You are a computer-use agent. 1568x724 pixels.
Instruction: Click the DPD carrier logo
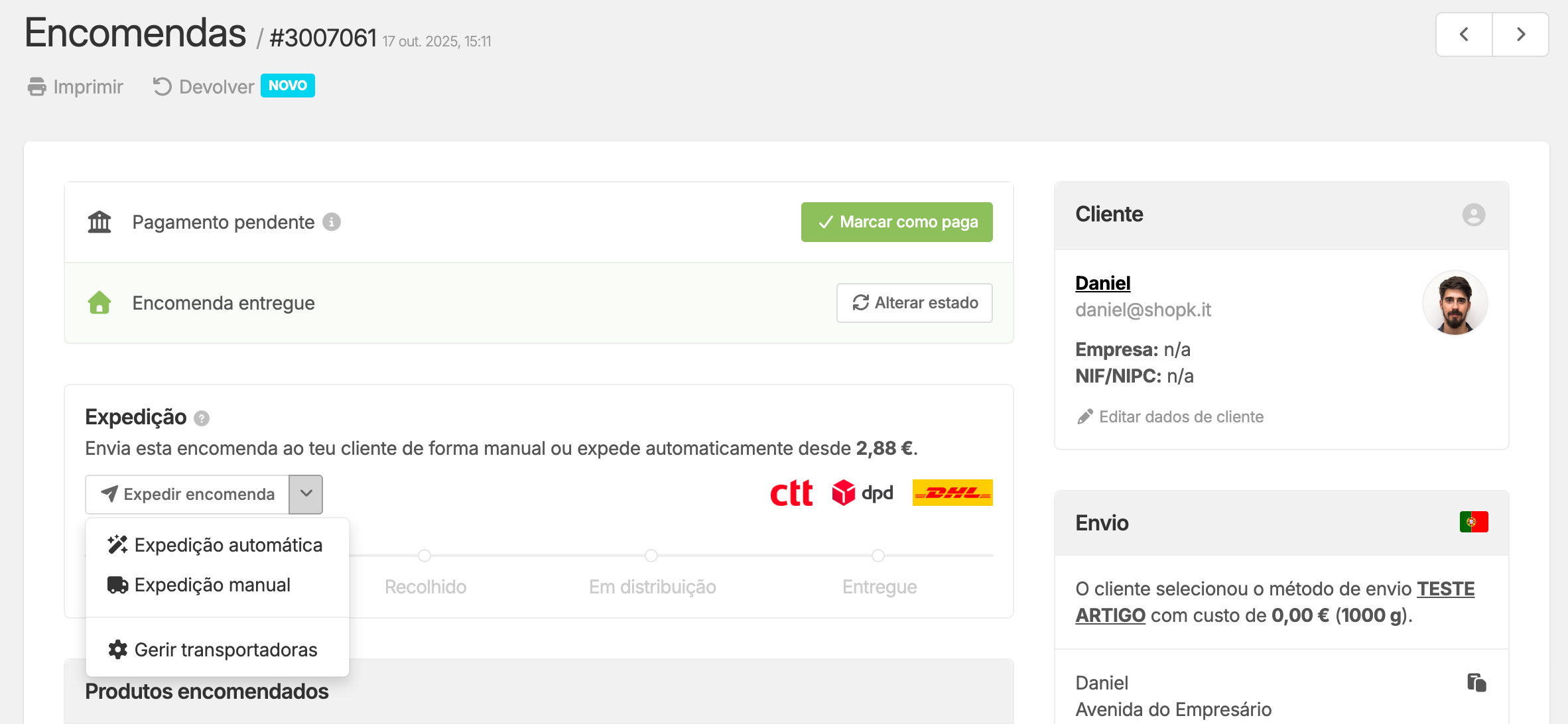pyautogui.click(x=862, y=493)
